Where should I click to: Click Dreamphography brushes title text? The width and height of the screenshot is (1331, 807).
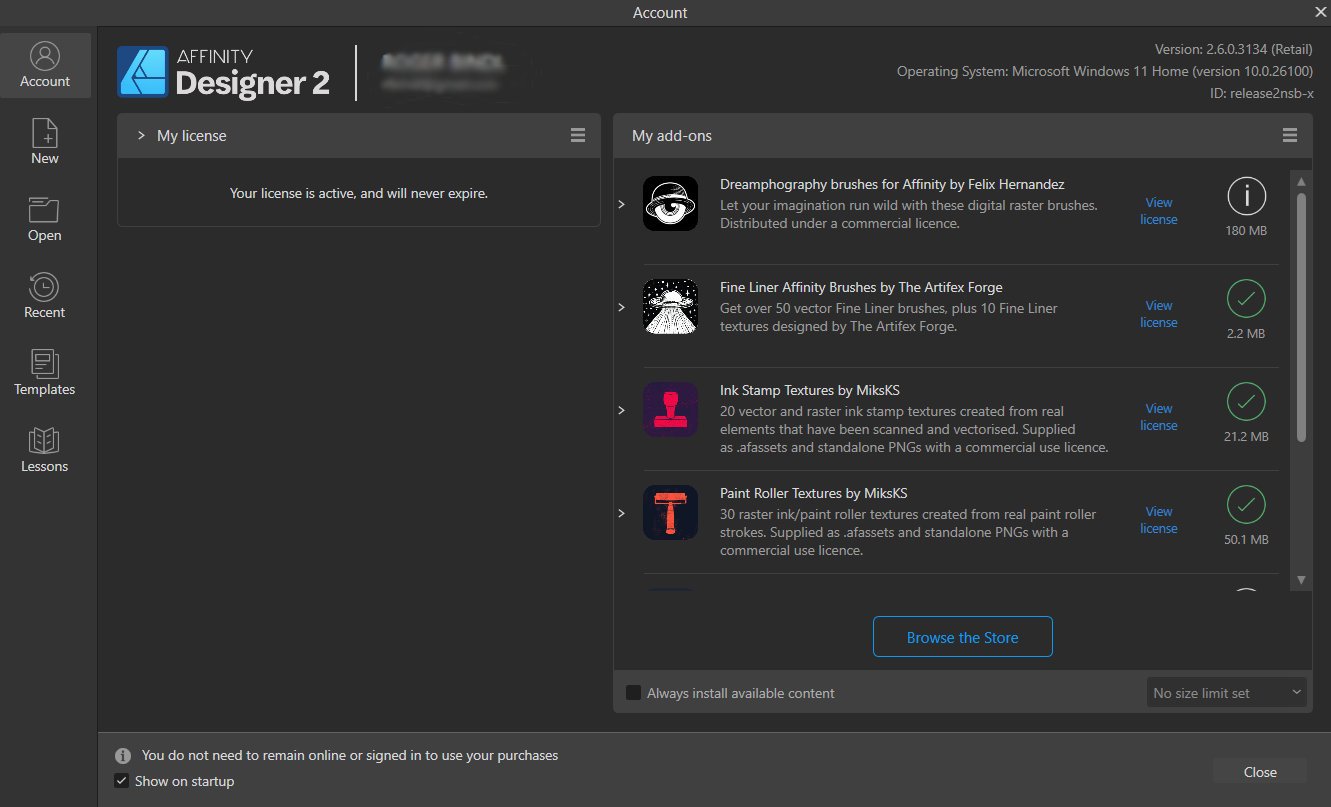pos(892,184)
